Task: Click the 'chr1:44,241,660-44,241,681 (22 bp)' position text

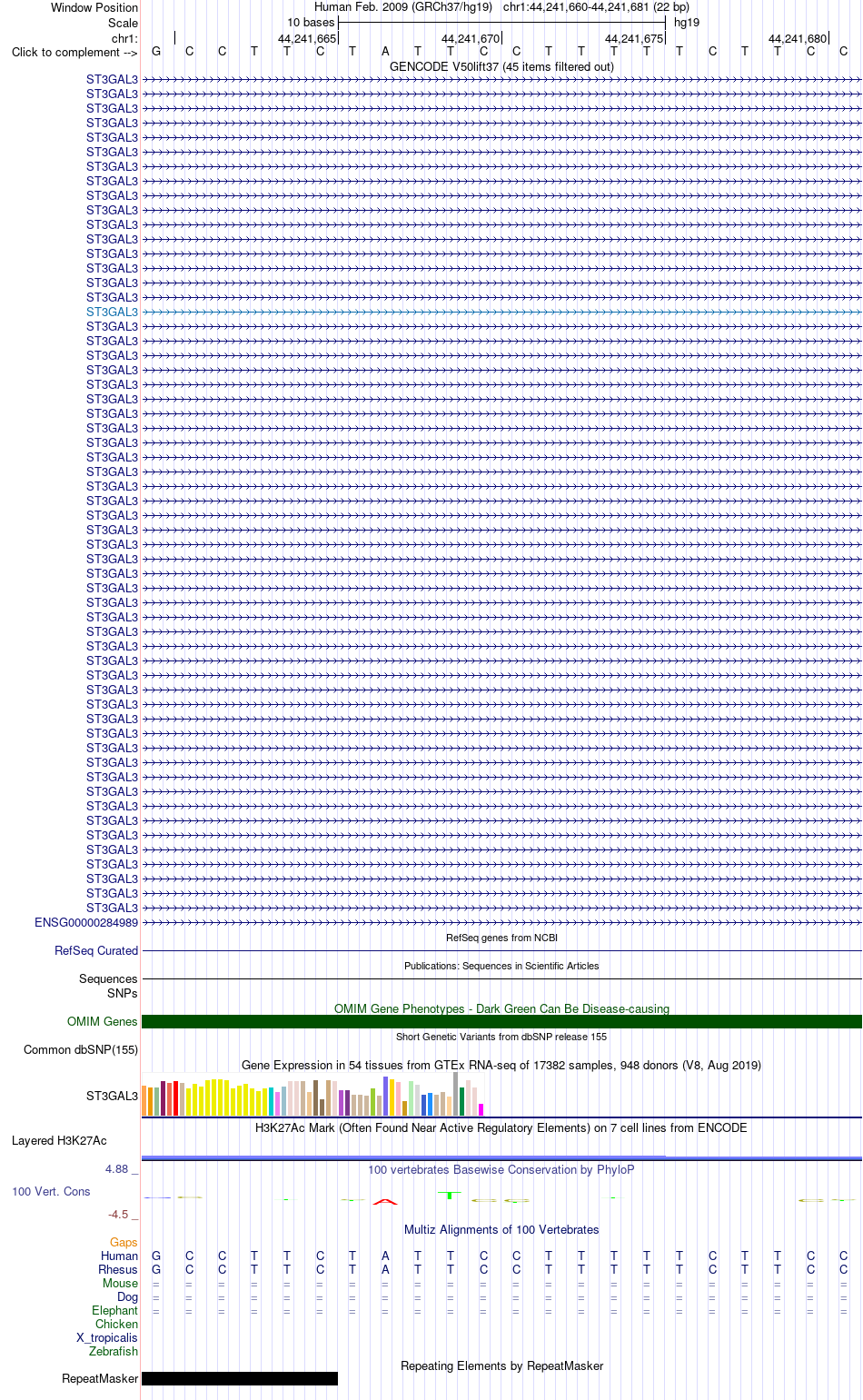Action: click(x=596, y=7)
